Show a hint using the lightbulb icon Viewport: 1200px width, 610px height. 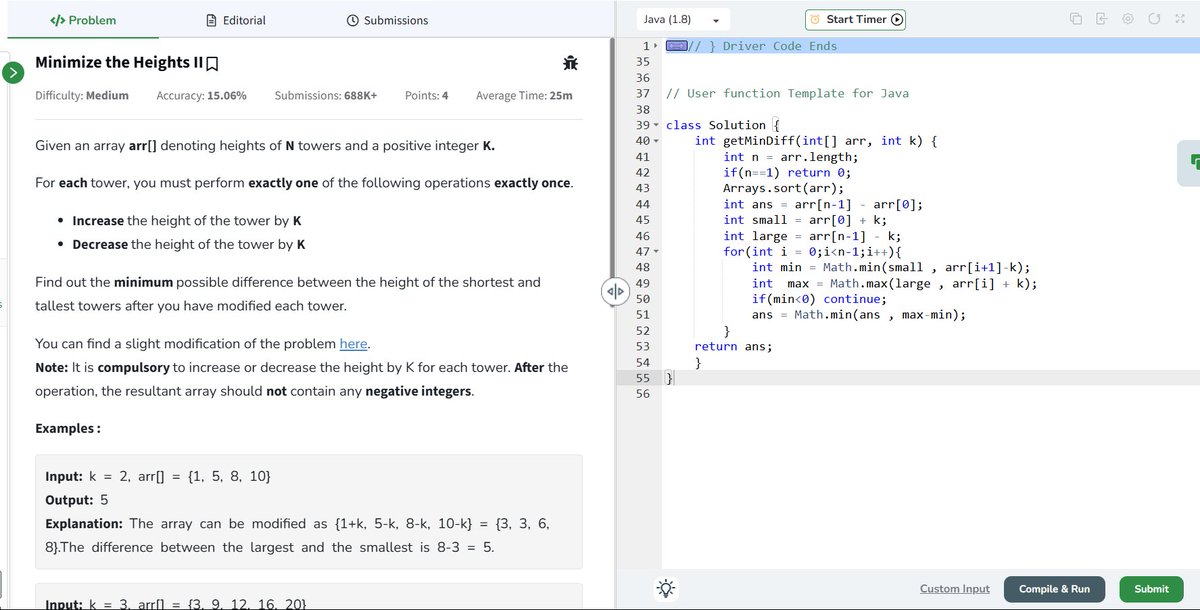[x=664, y=589]
